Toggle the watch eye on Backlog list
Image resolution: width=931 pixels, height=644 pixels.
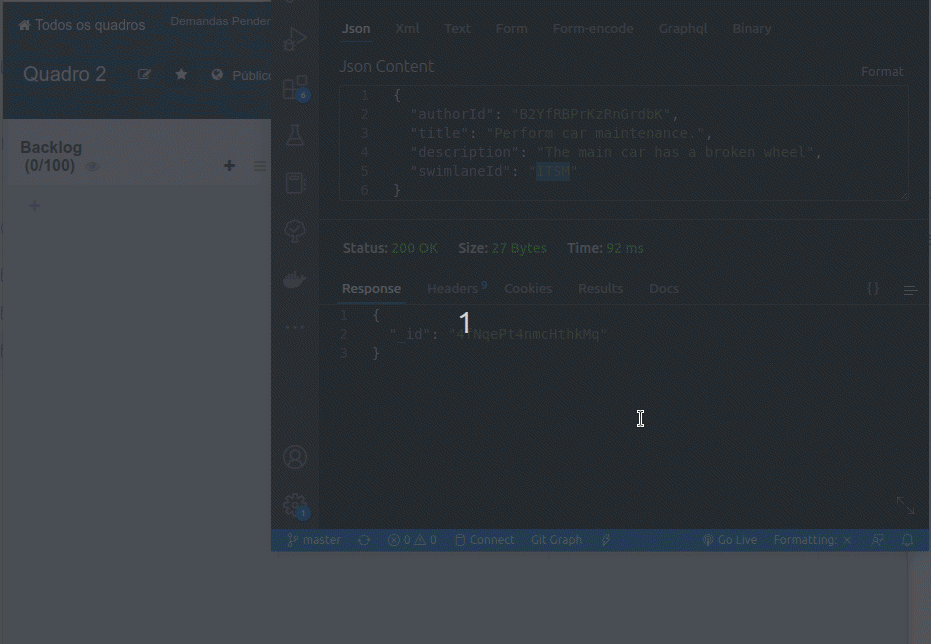(x=92, y=166)
